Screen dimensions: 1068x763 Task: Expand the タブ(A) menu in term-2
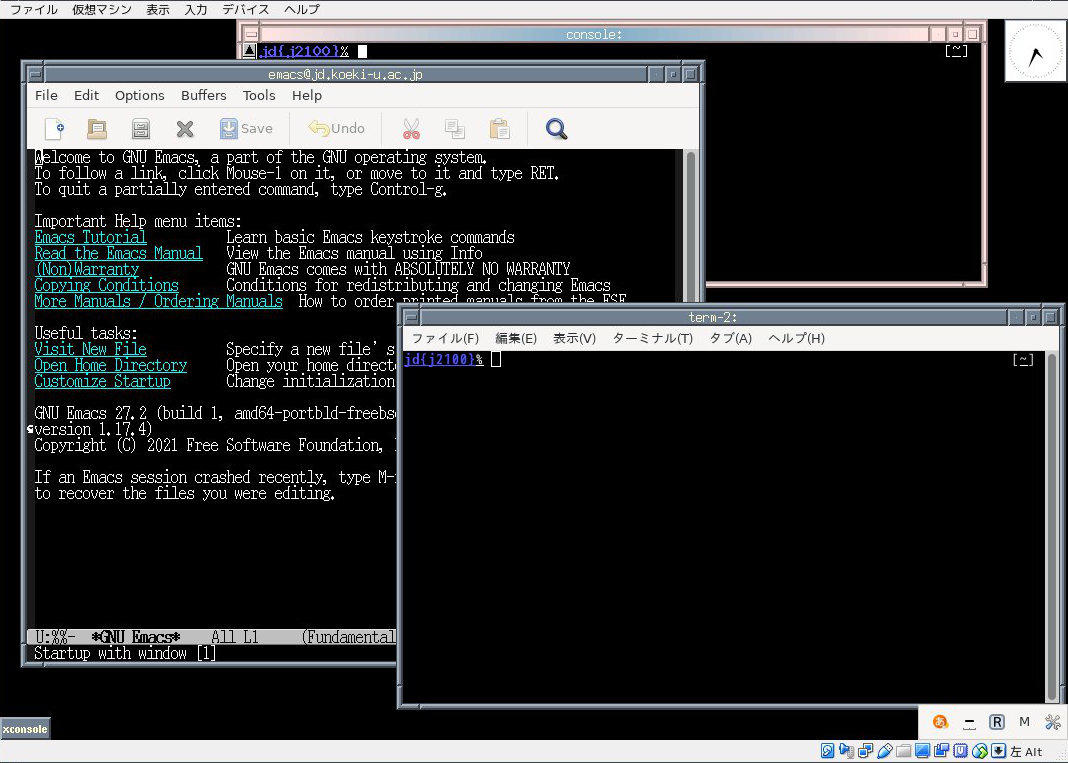pyautogui.click(x=730, y=338)
